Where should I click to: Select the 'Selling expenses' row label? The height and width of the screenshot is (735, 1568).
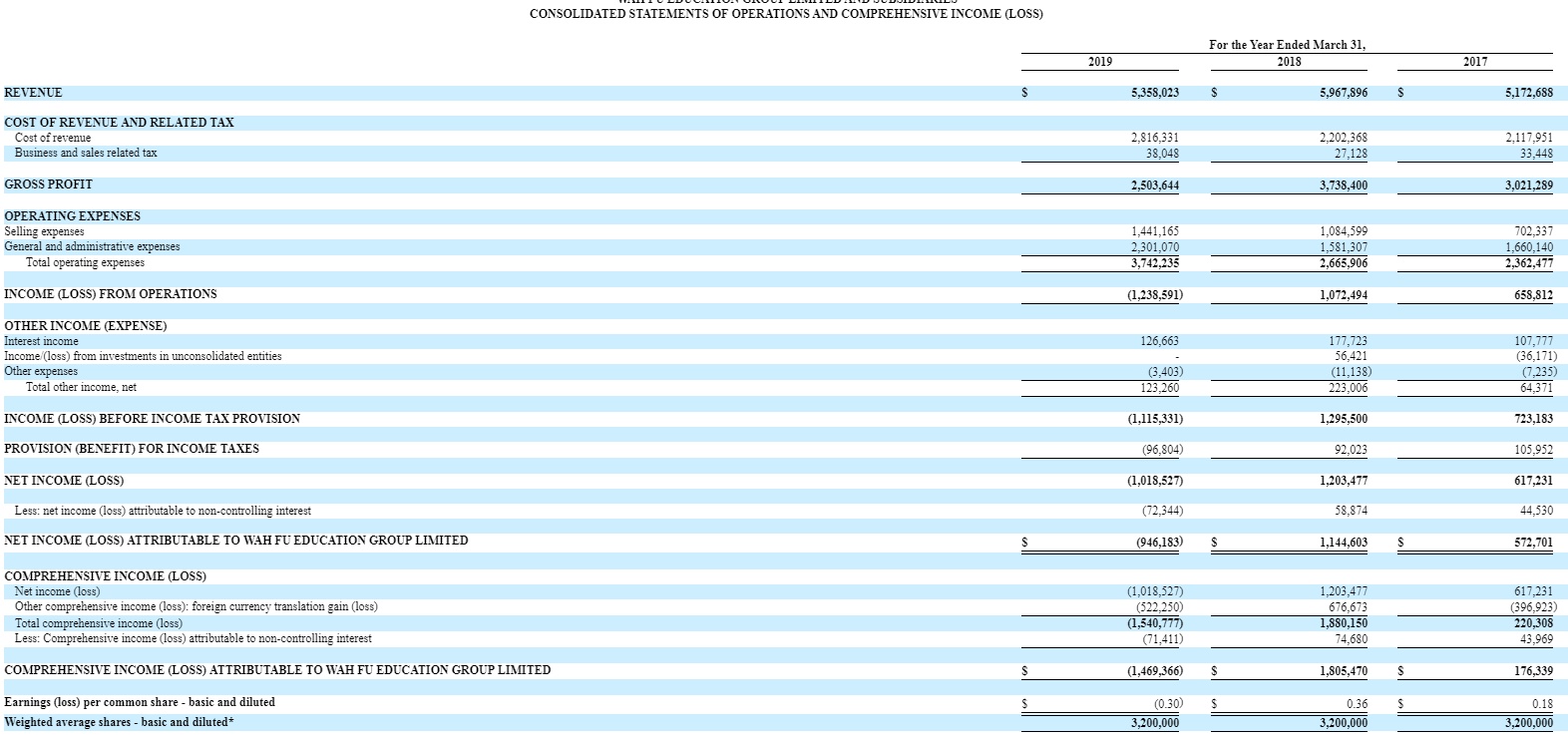click(44, 231)
